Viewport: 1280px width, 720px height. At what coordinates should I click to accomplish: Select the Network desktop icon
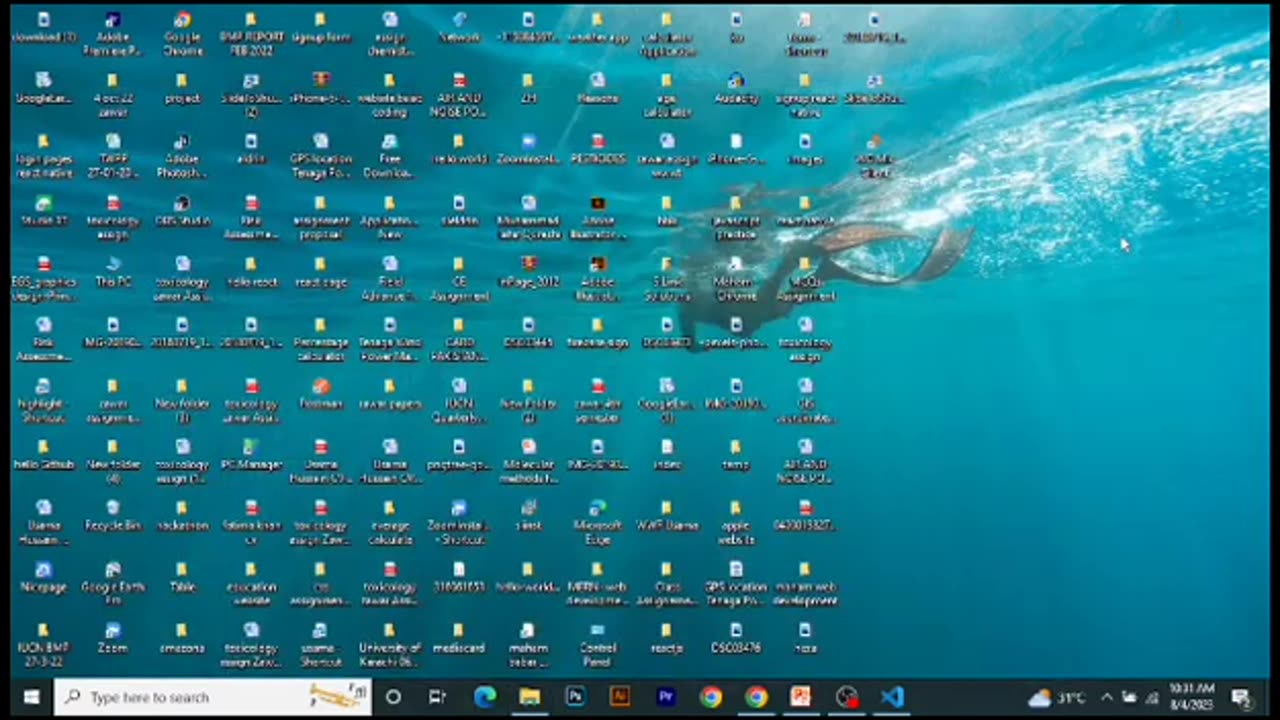coord(459,28)
